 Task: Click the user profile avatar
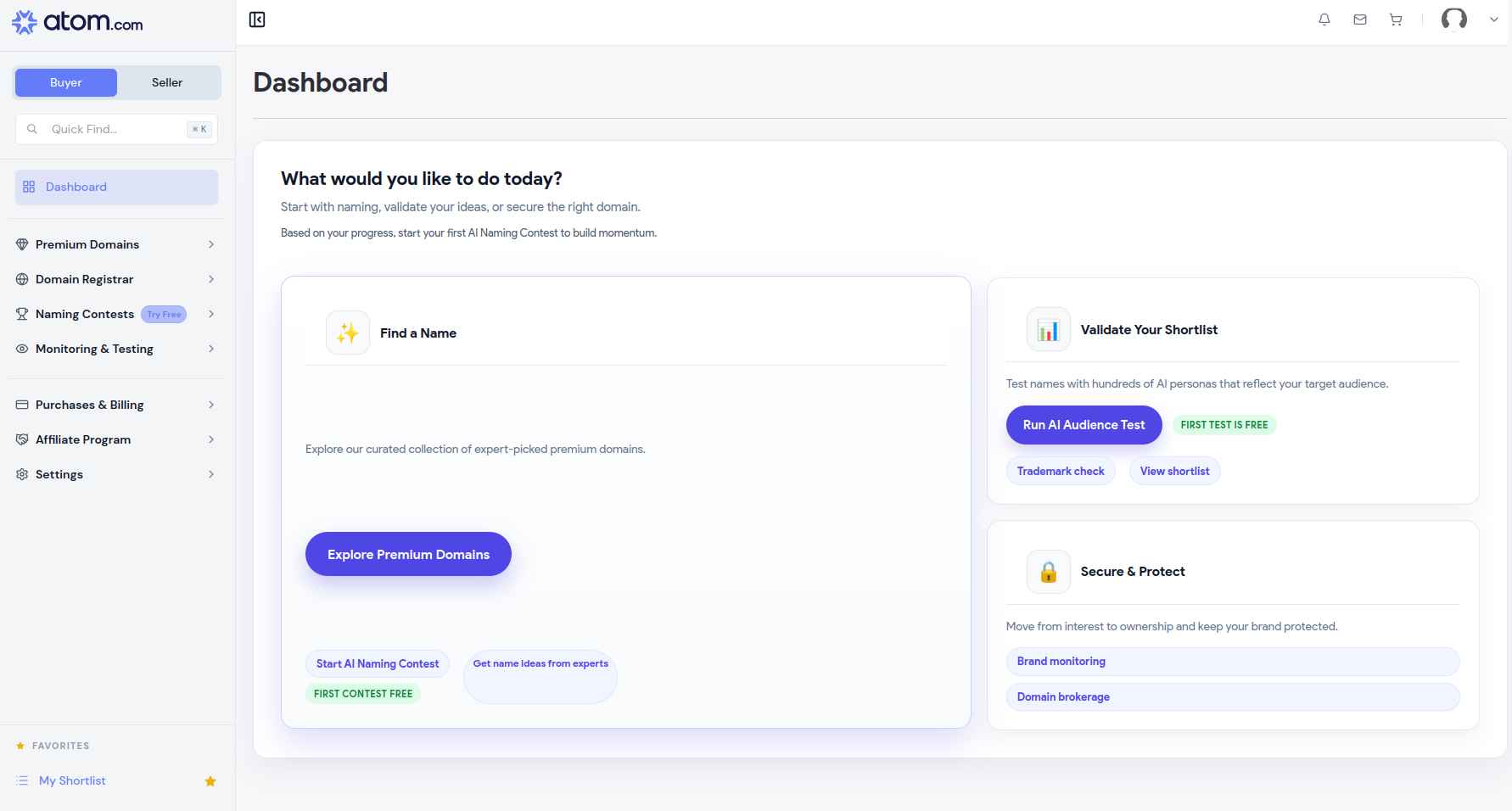tap(1453, 20)
